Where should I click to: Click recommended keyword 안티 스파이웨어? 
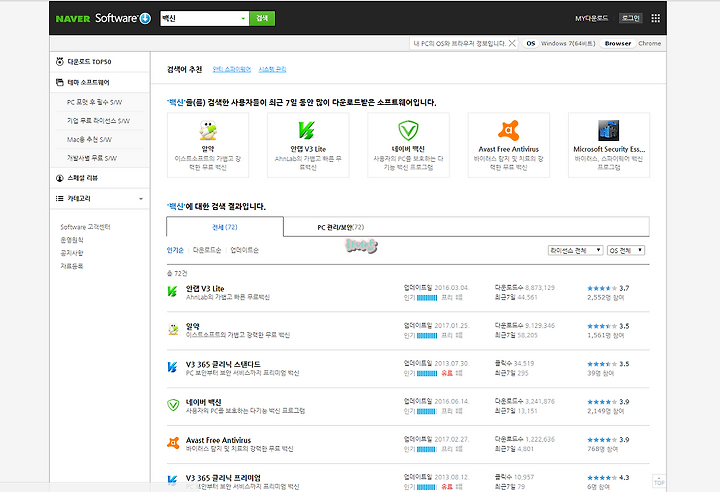(x=232, y=69)
